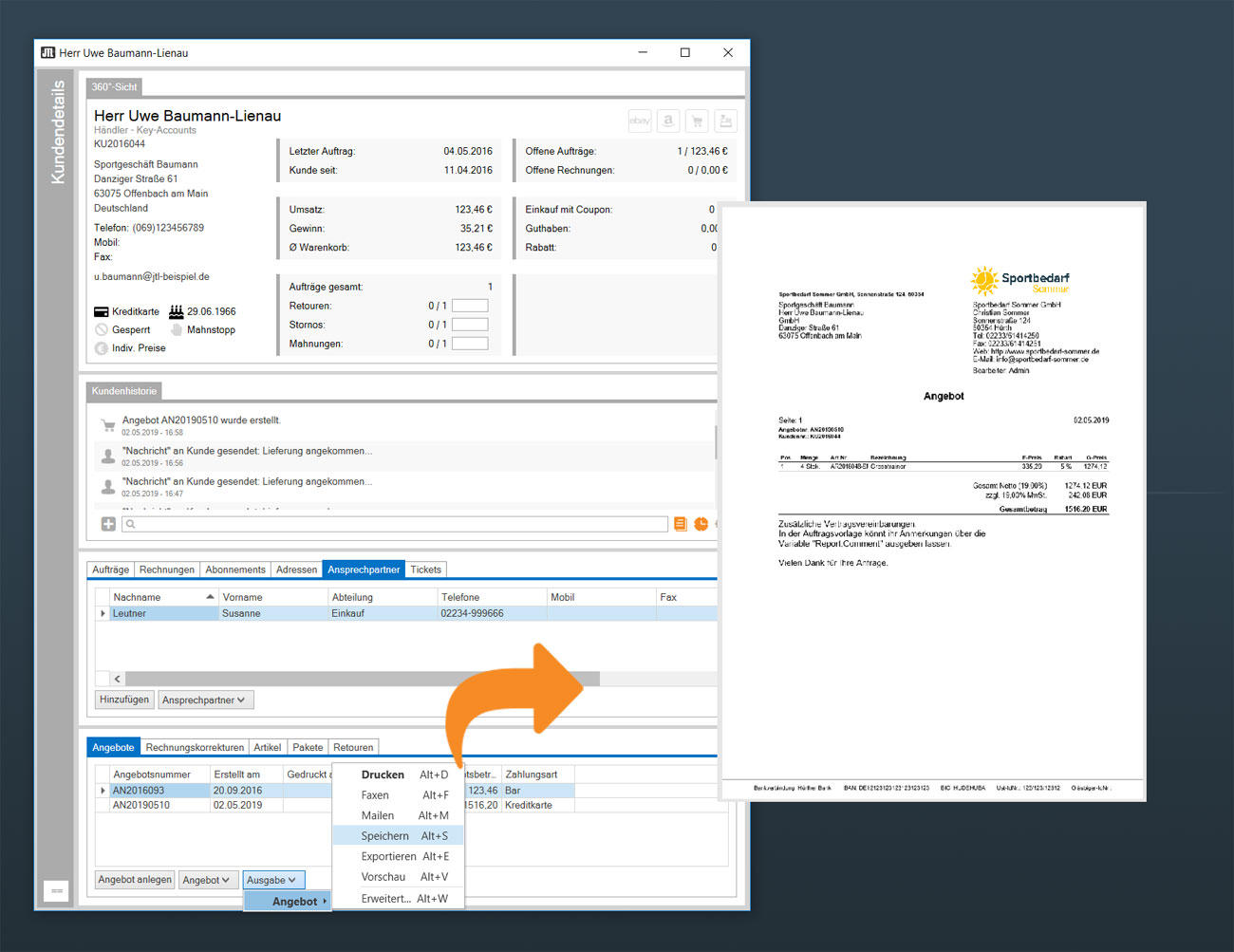Click the orange clock icon in Kundenhistorie
1234x952 pixels.
pyautogui.click(x=701, y=524)
